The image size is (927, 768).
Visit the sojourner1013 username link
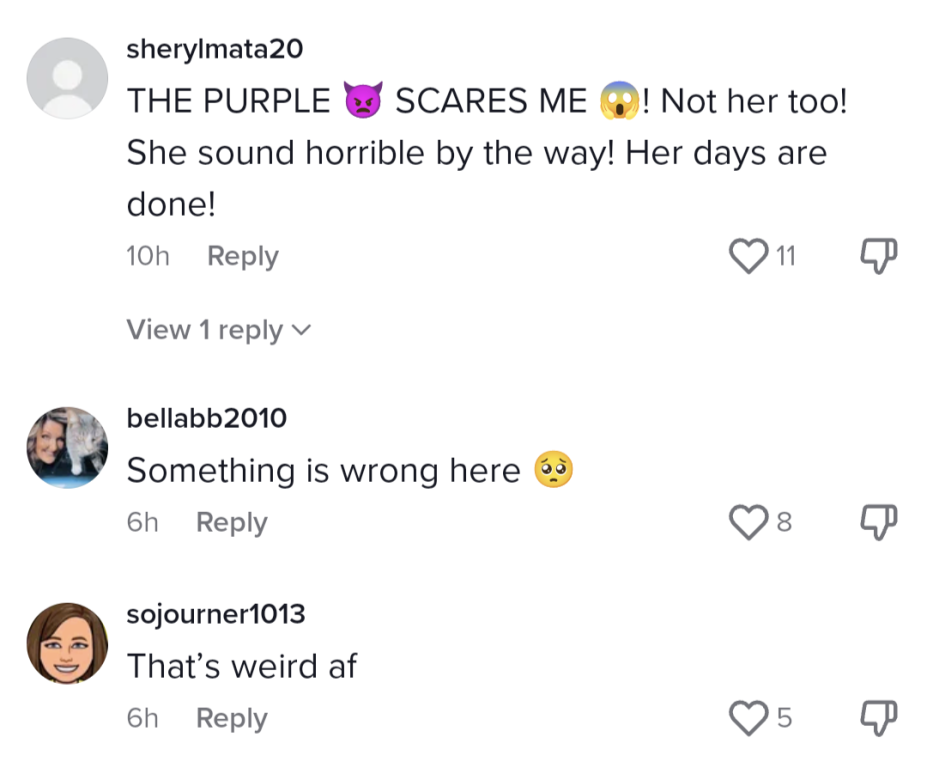(x=216, y=613)
